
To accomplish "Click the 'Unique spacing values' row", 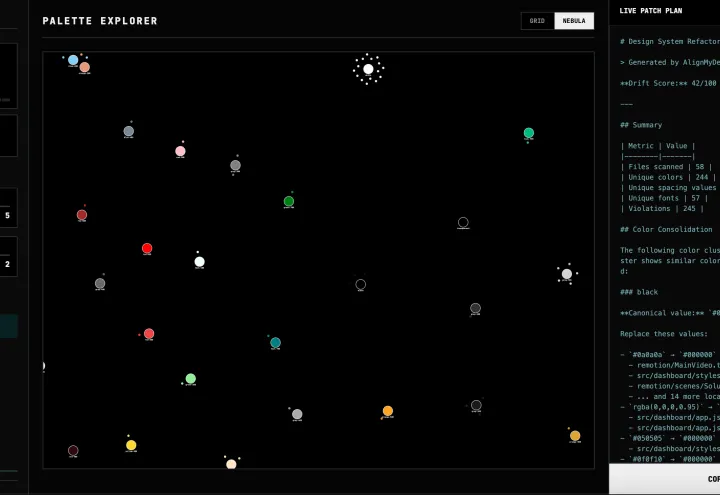I will point(669,188).
